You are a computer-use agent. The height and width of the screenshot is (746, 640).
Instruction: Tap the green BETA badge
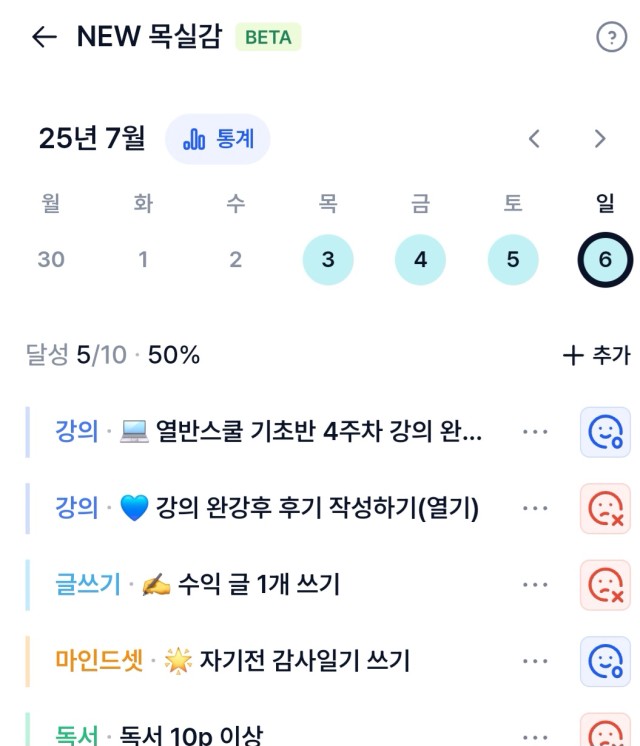(x=268, y=37)
